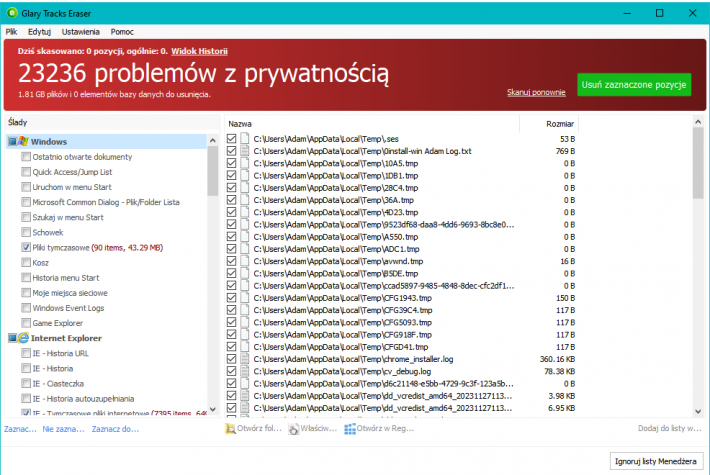The height and width of the screenshot is (475, 710).
Task: Click the Zaznacz do... link
Action: click(x=115, y=429)
